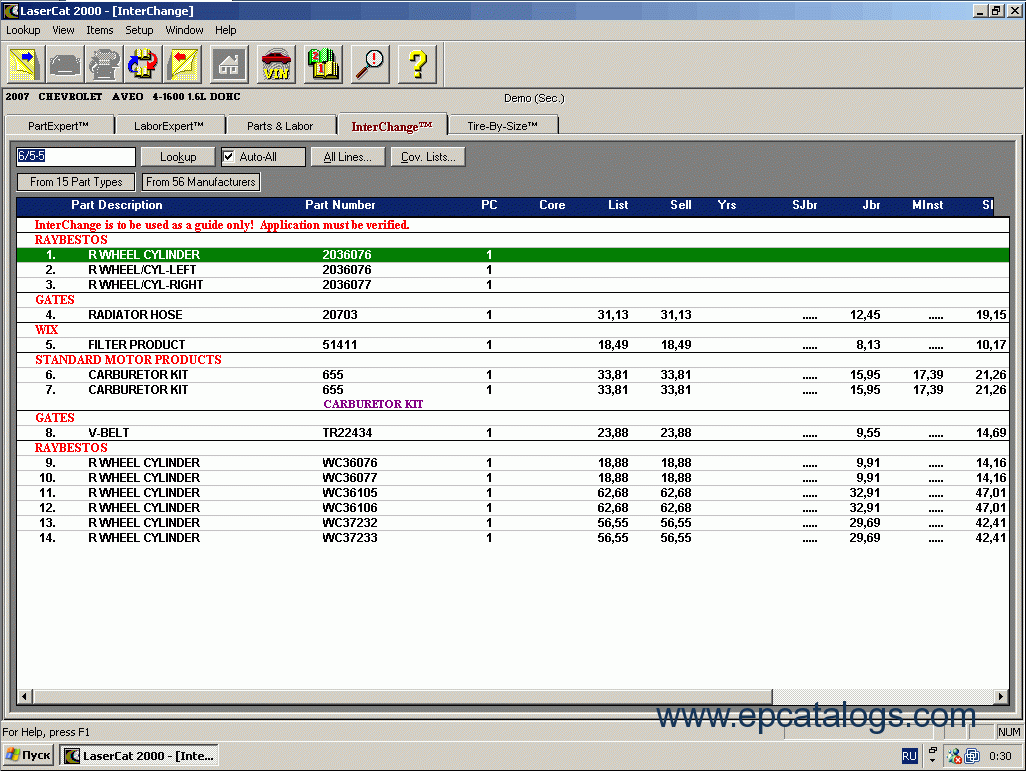Image resolution: width=1026 pixels, height=771 pixels.
Task: Click the Part Description column header
Action: click(116, 205)
